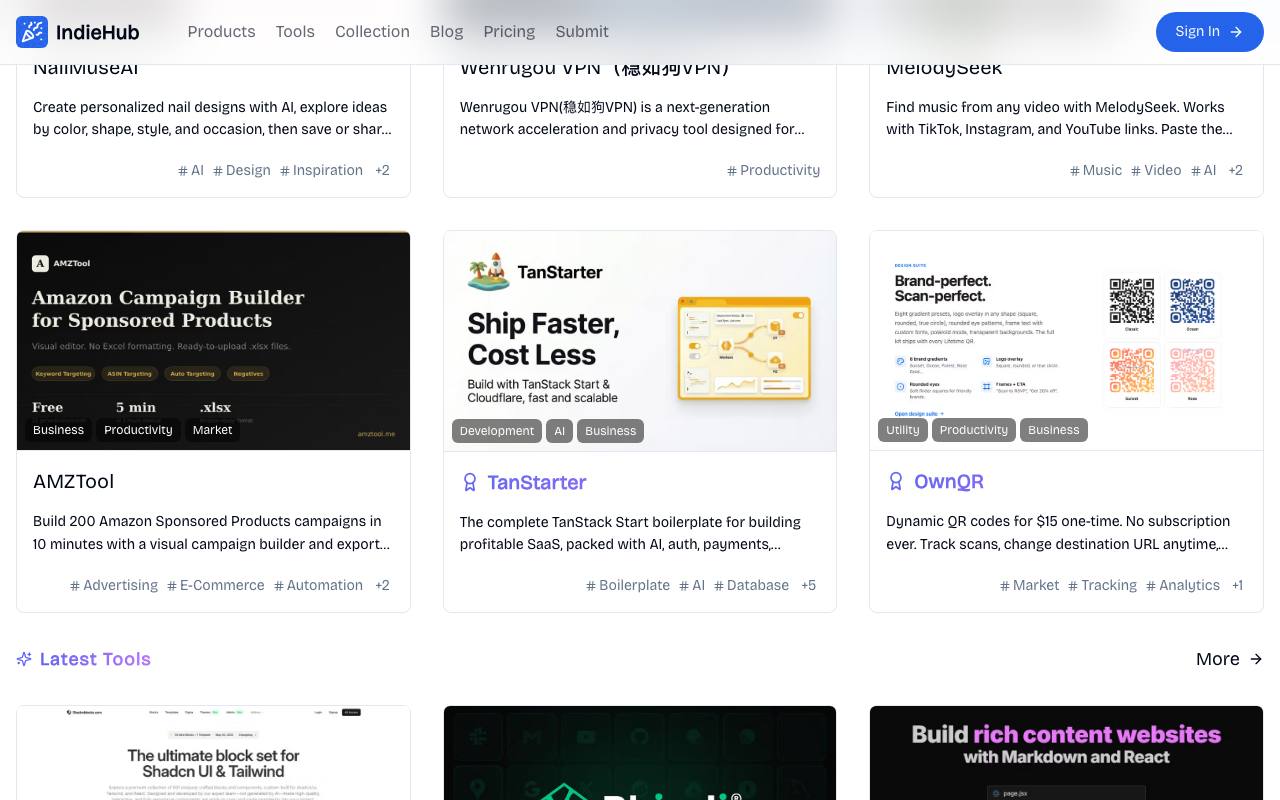Click the AI tag on TanStarter card

[692, 585]
